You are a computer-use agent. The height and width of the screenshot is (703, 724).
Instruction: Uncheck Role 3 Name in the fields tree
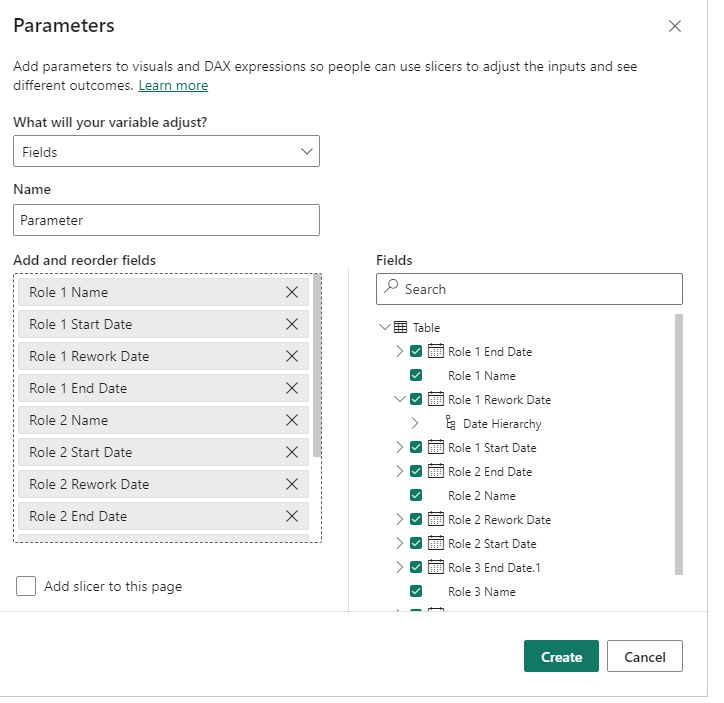click(x=416, y=591)
